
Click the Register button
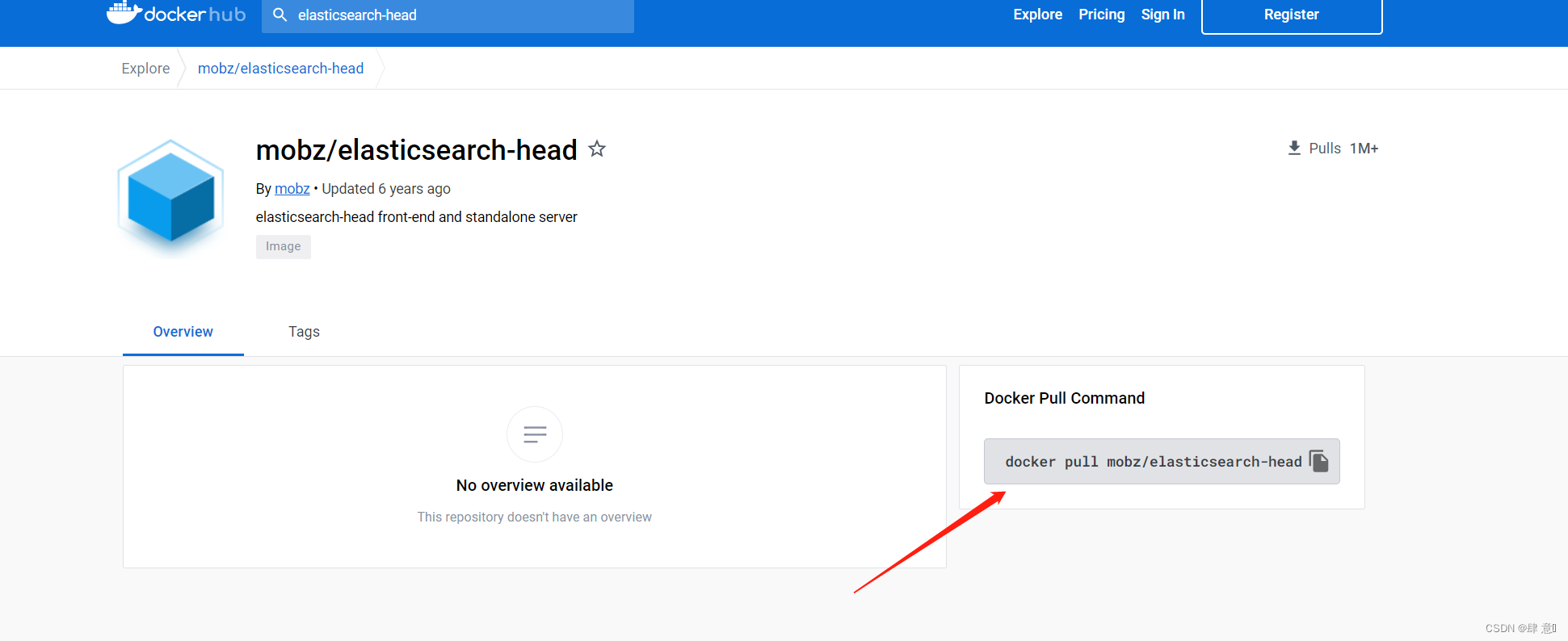pos(1292,15)
